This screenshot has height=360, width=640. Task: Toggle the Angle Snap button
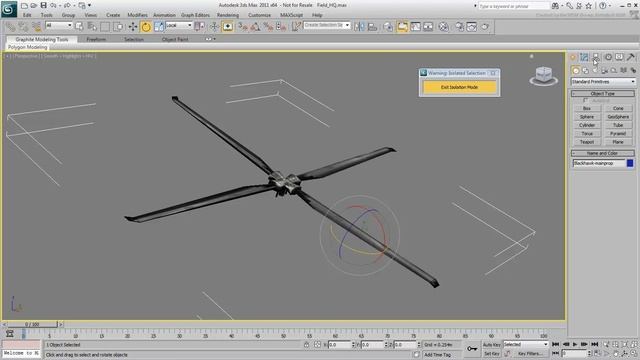(256, 27)
